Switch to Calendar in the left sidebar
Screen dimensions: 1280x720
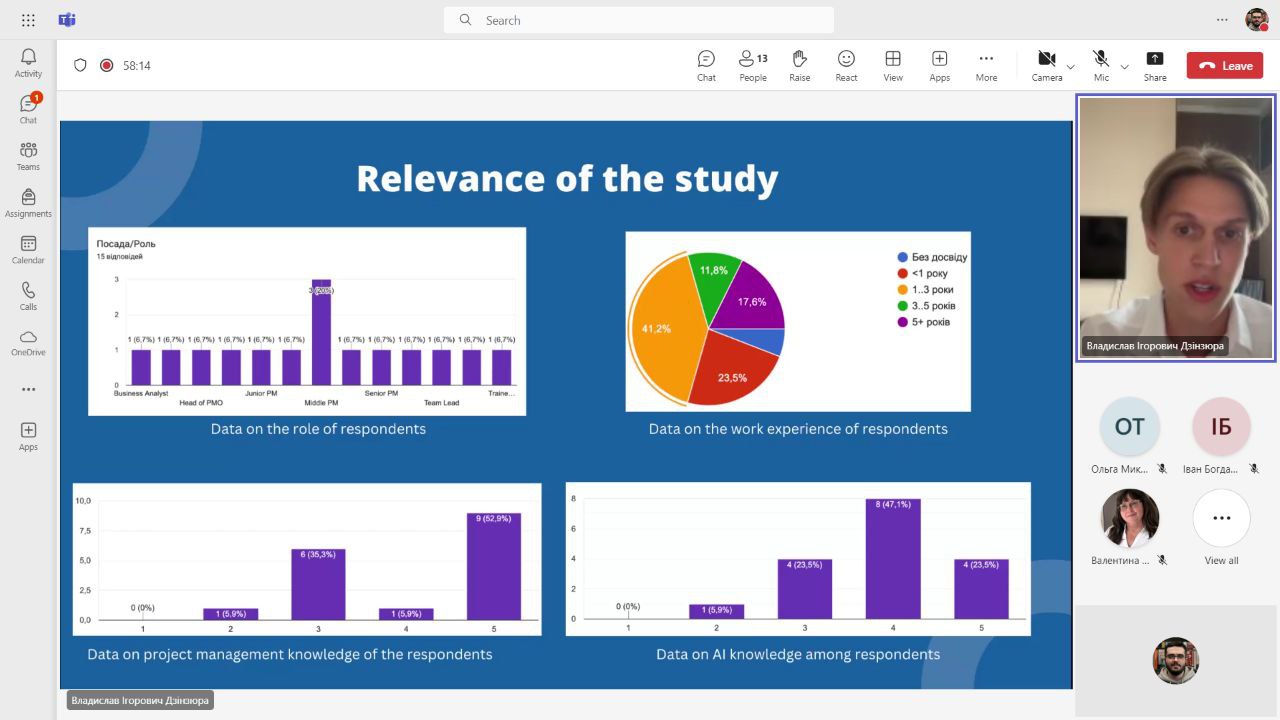(x=28, y=250)
